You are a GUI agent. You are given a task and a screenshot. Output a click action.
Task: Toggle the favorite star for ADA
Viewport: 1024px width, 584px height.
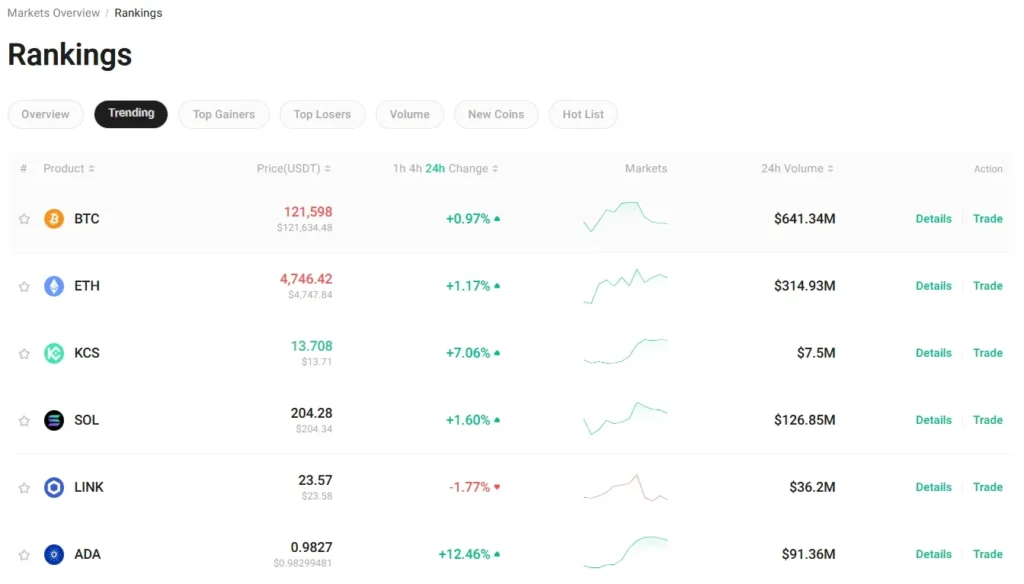point(23,553)
